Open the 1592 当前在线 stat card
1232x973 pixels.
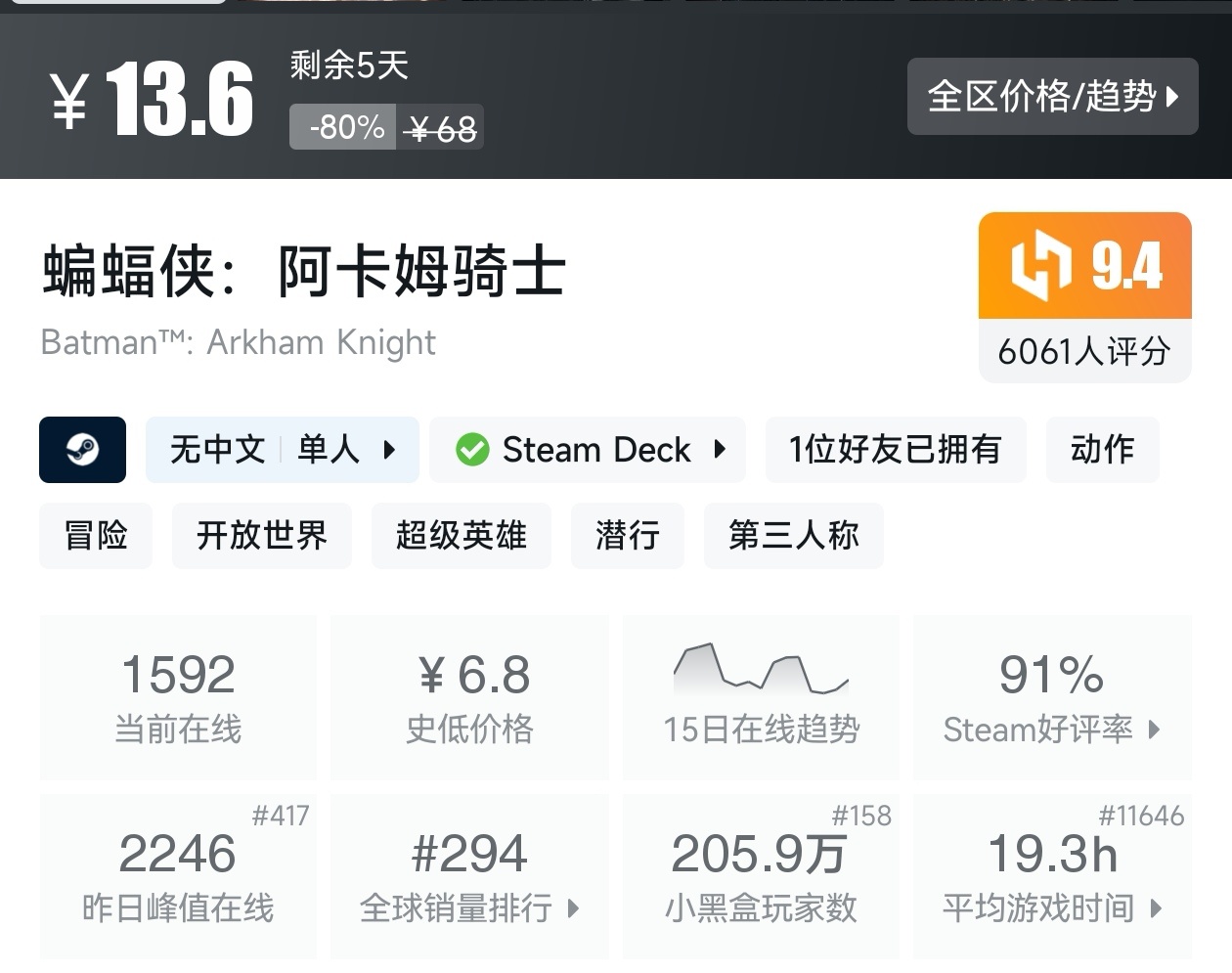coord(178,697)
